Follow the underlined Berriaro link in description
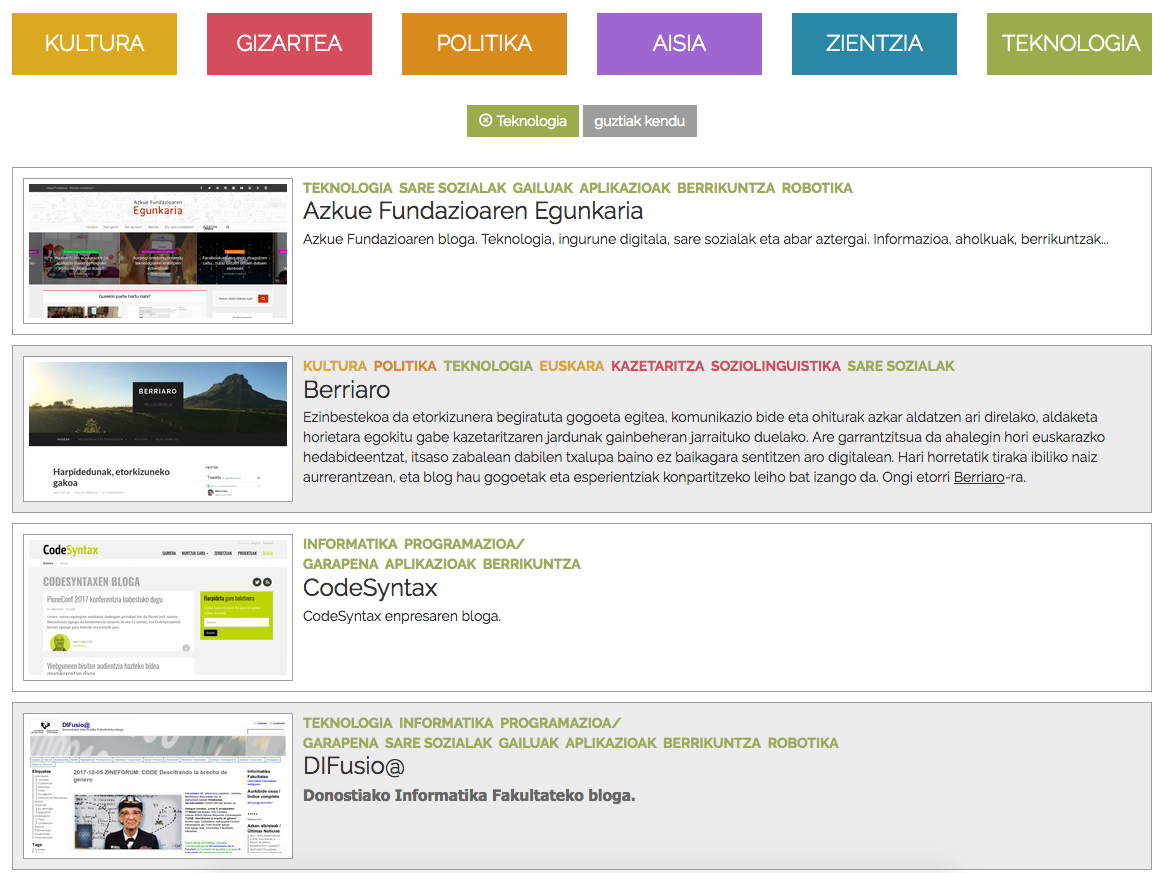 point(979,478)
